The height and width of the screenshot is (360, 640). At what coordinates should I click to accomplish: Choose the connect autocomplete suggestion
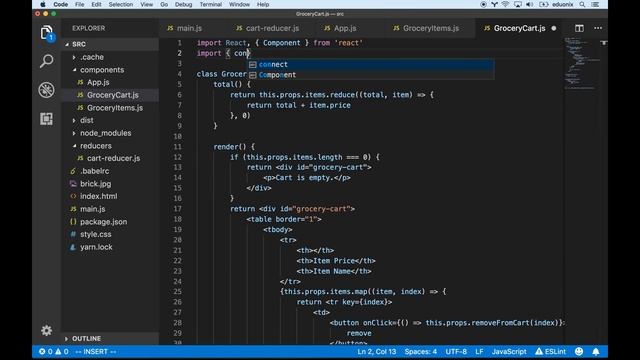(371, 64)
